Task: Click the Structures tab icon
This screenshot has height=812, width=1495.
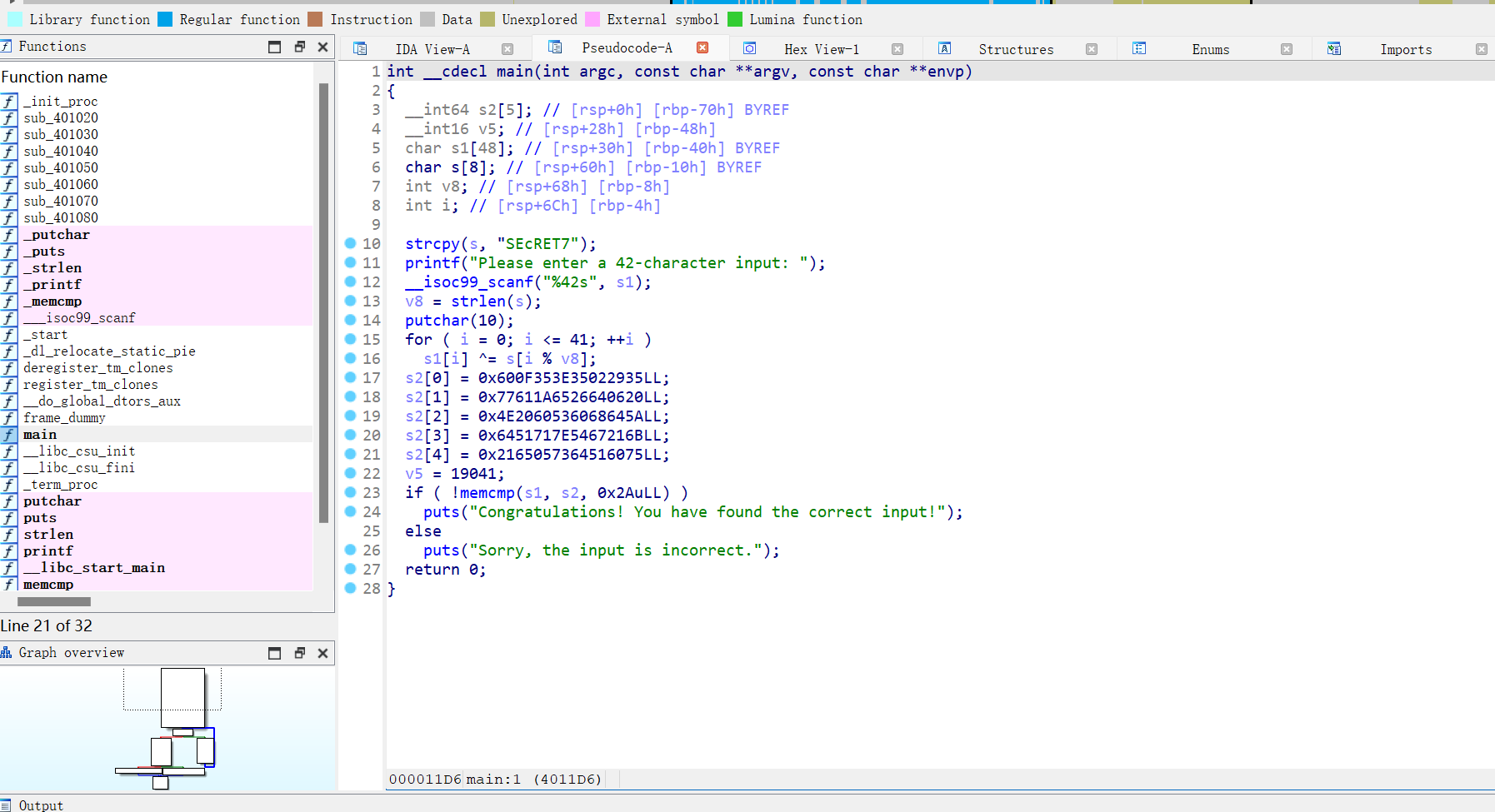Action: click(944, 49)
